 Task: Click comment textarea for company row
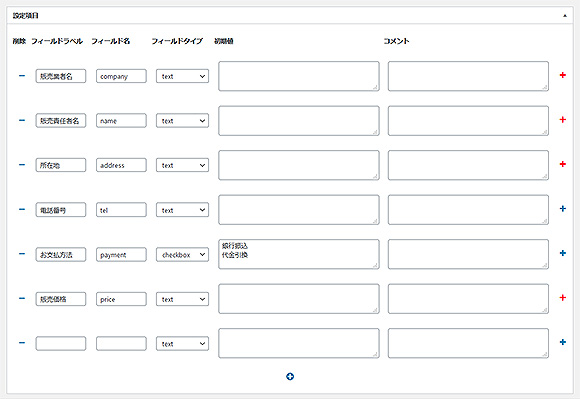pyautogui.click(x=468, y=76)
